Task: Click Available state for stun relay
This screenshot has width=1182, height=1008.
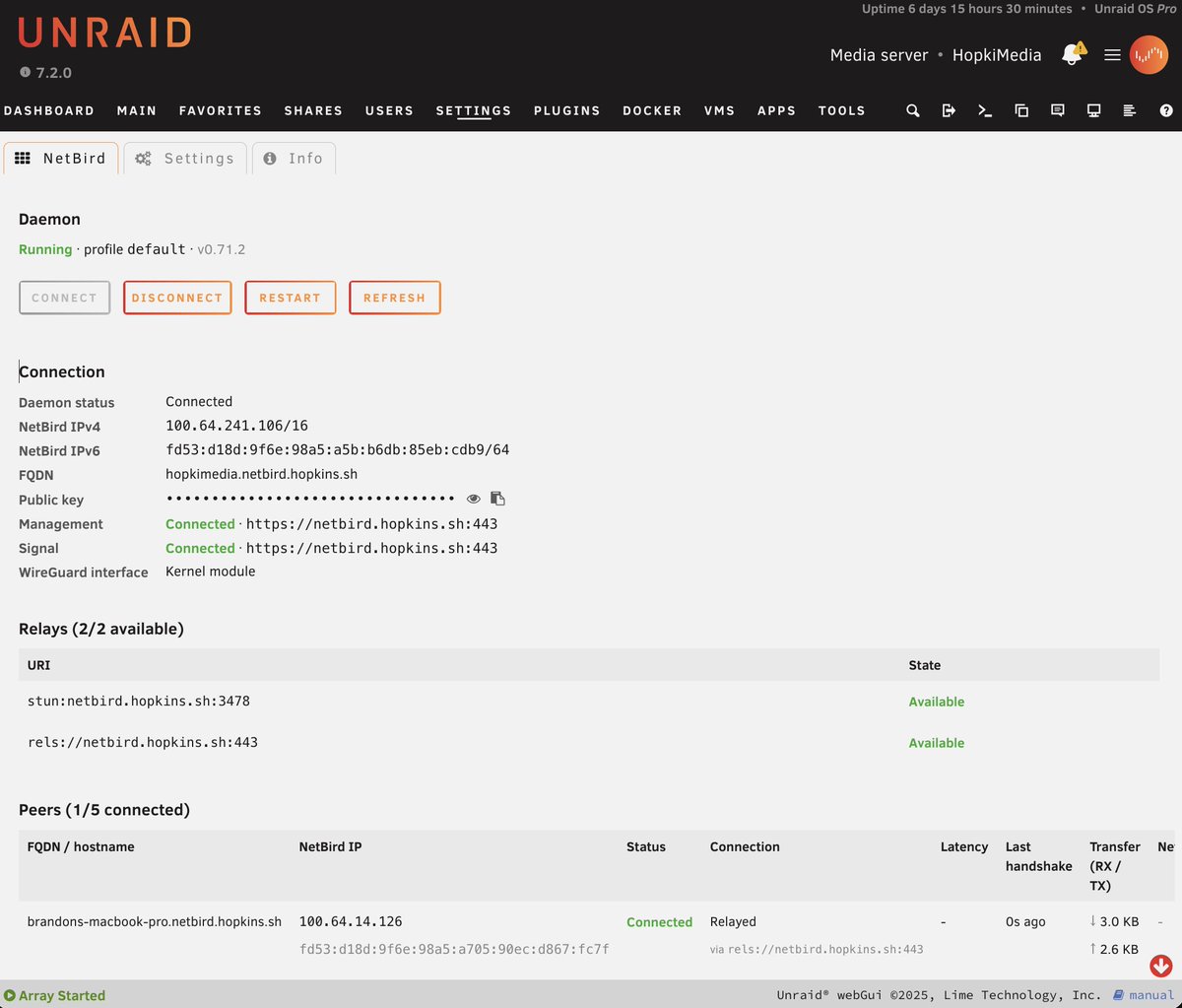Action: 936,703
